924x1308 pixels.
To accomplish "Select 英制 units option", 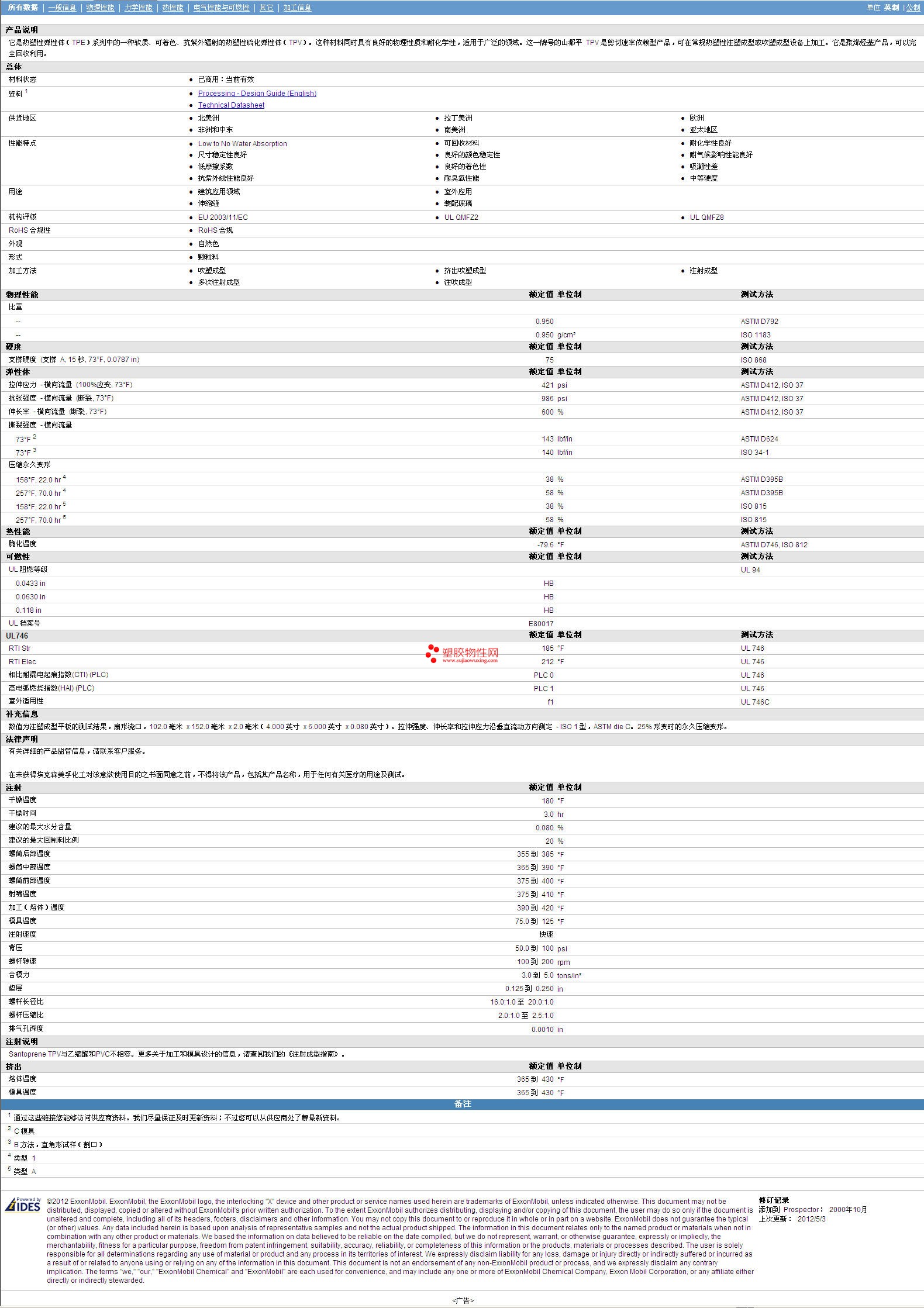I will 891,8.
